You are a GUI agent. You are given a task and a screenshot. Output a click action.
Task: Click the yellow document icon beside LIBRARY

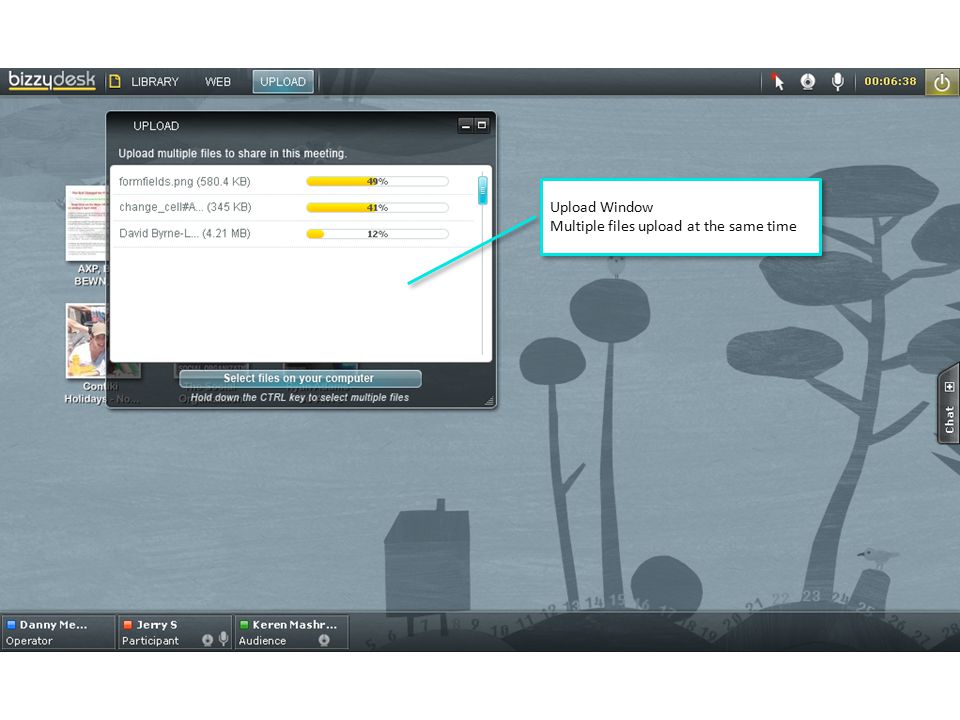(114, 81)
